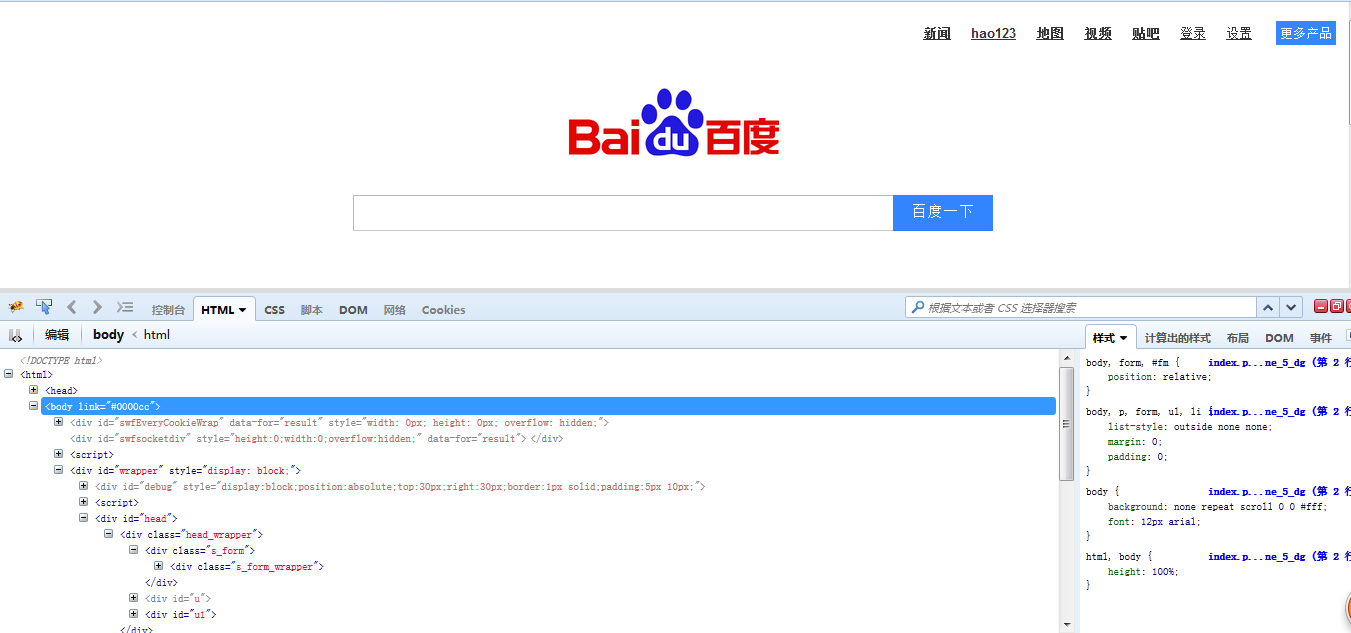Open the 设置 settings link
Image resolution: width=1351 pixels, height=633 pixels.
click(x=1239, y=33)
